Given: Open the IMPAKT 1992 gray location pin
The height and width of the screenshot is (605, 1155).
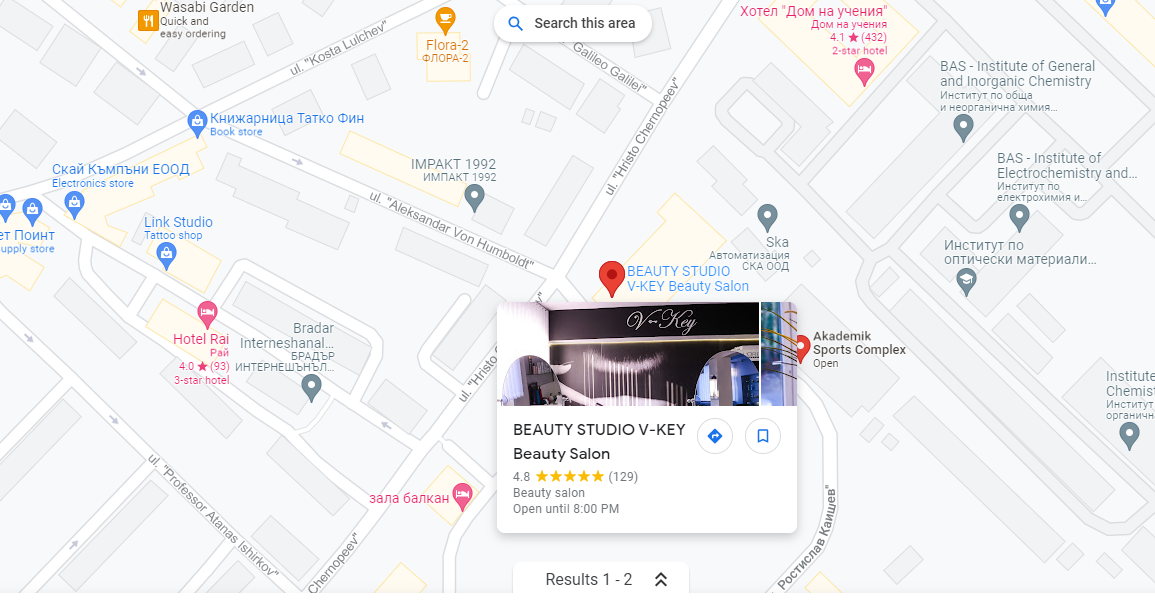Looking at the screenshot, I should click(474, 197).
